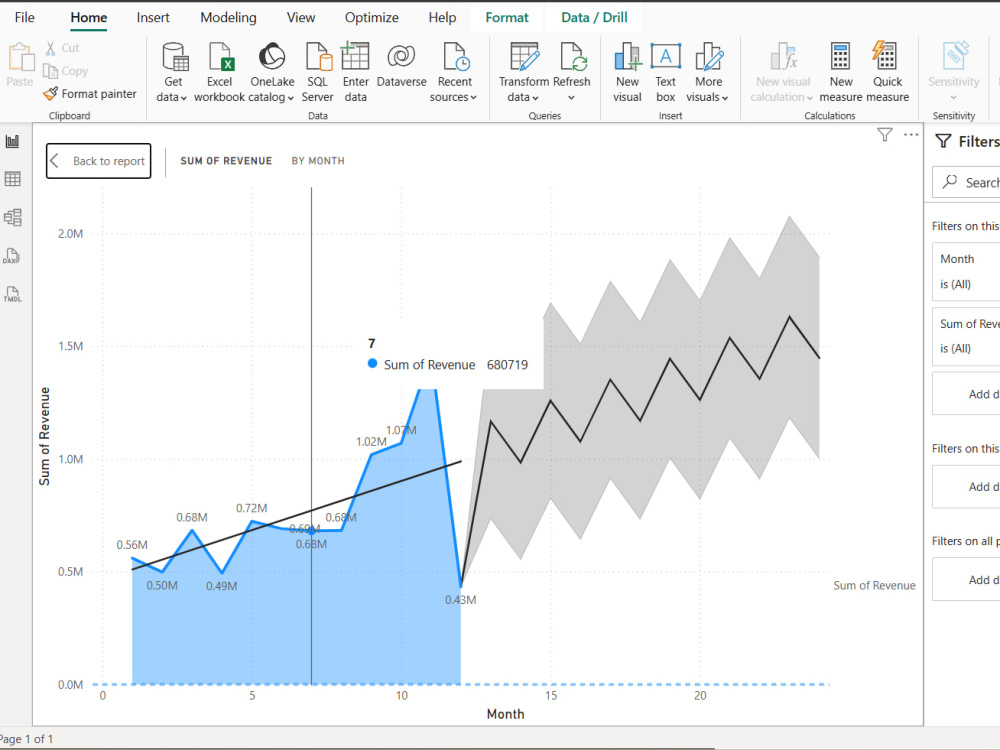Open TMDL view in sidebar
This screenshot has height=750, width=1000.
point(12,294)
